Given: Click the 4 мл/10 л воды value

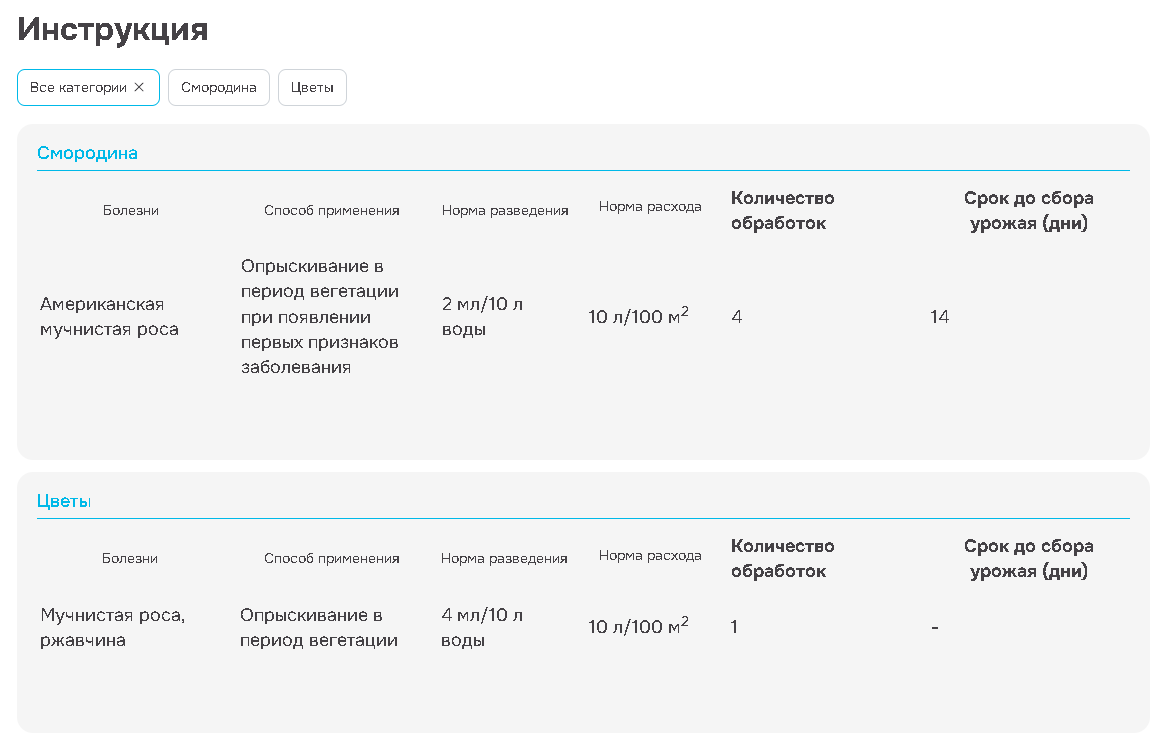Looking at the screenshot, I should click(482, 627).
